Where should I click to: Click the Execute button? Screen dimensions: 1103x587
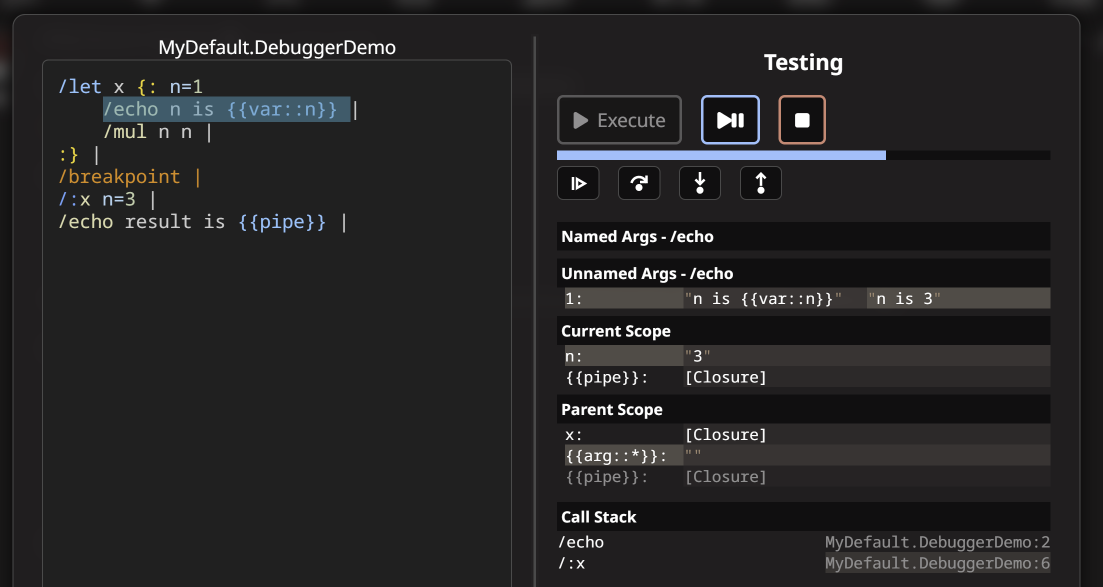coord(619,120)
